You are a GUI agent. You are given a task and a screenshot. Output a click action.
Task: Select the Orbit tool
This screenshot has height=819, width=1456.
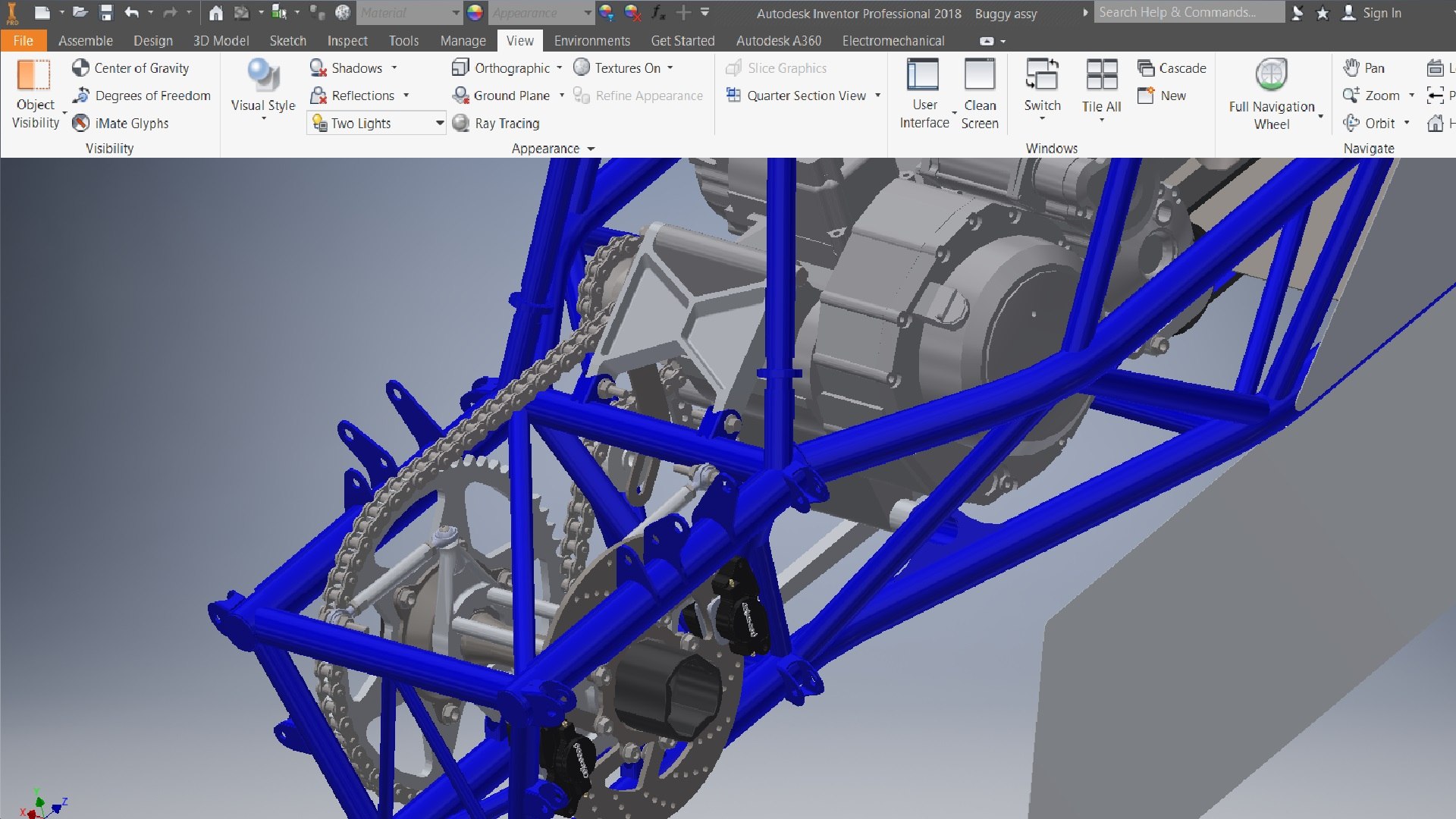(x=1369, y=123)
